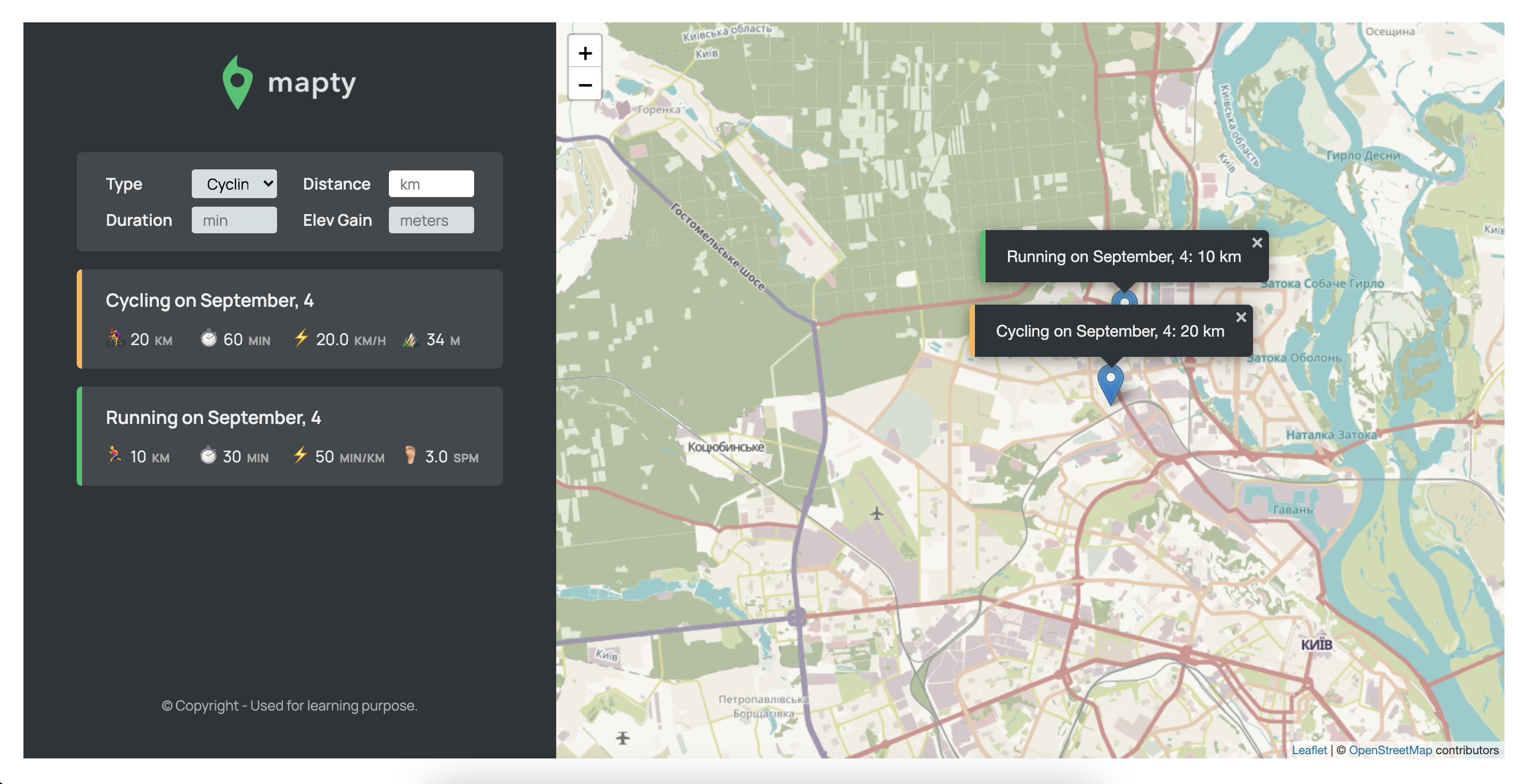
Task: Click the КИЇВ city label on map
Action: [x=1316, y=645]
